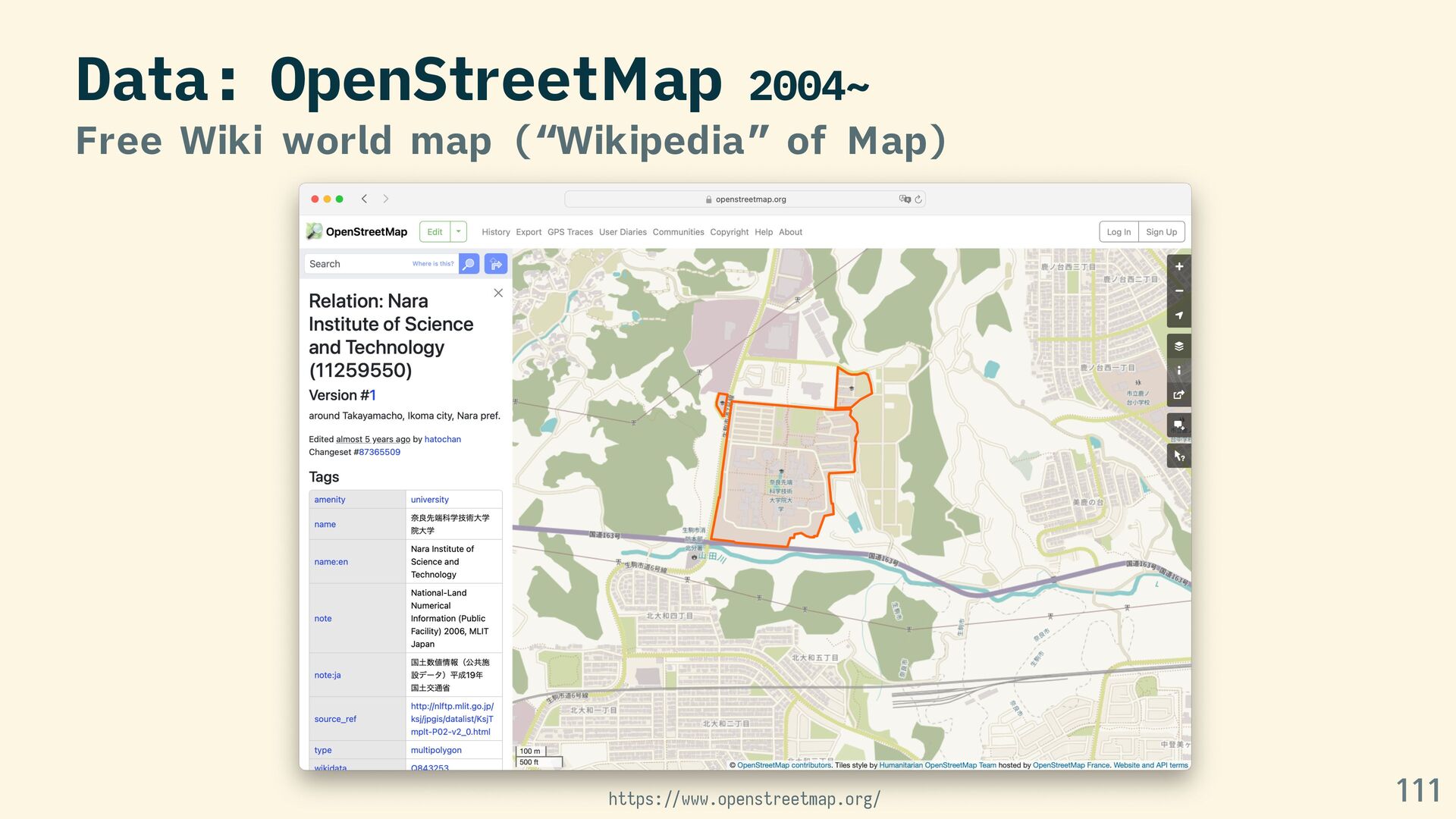Viewport: 1456px width, 819px height.
Task: Open the map key info icon
Action: point(1178,371)
